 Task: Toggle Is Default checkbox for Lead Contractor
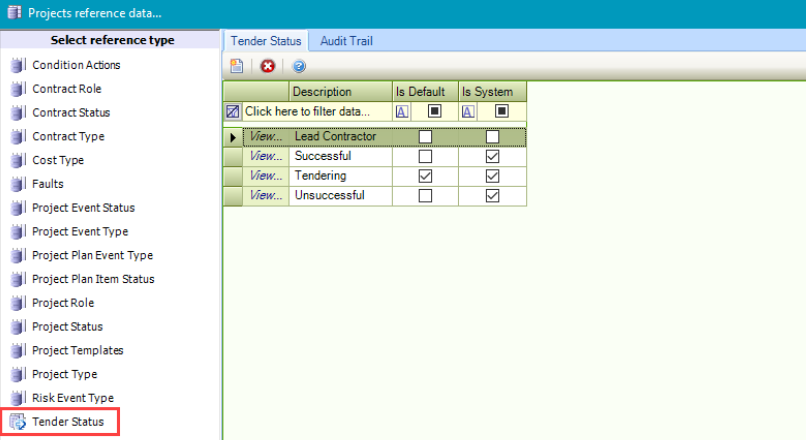(x=425, y=137)
